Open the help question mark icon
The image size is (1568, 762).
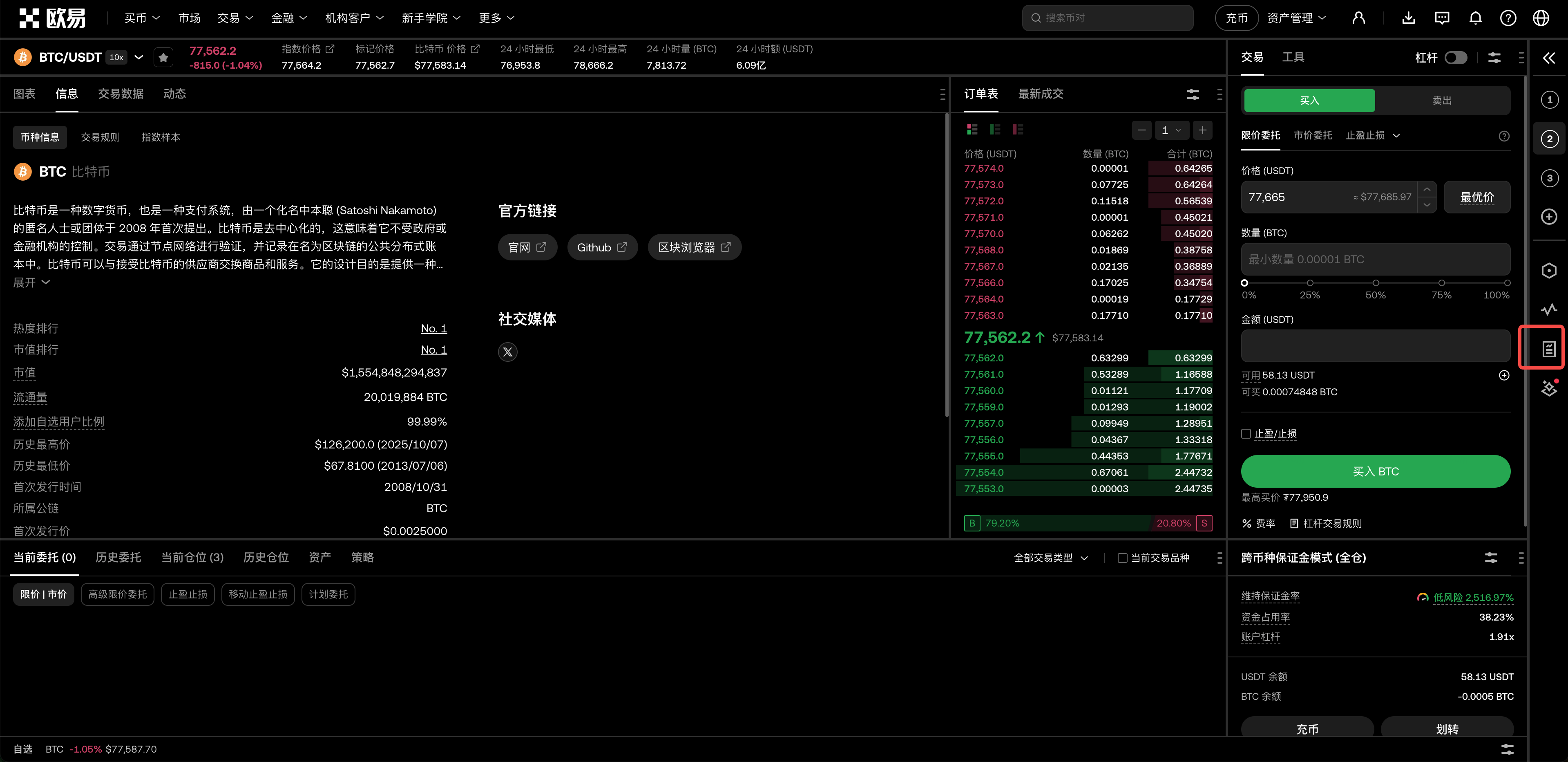[x=1508, y=18]
